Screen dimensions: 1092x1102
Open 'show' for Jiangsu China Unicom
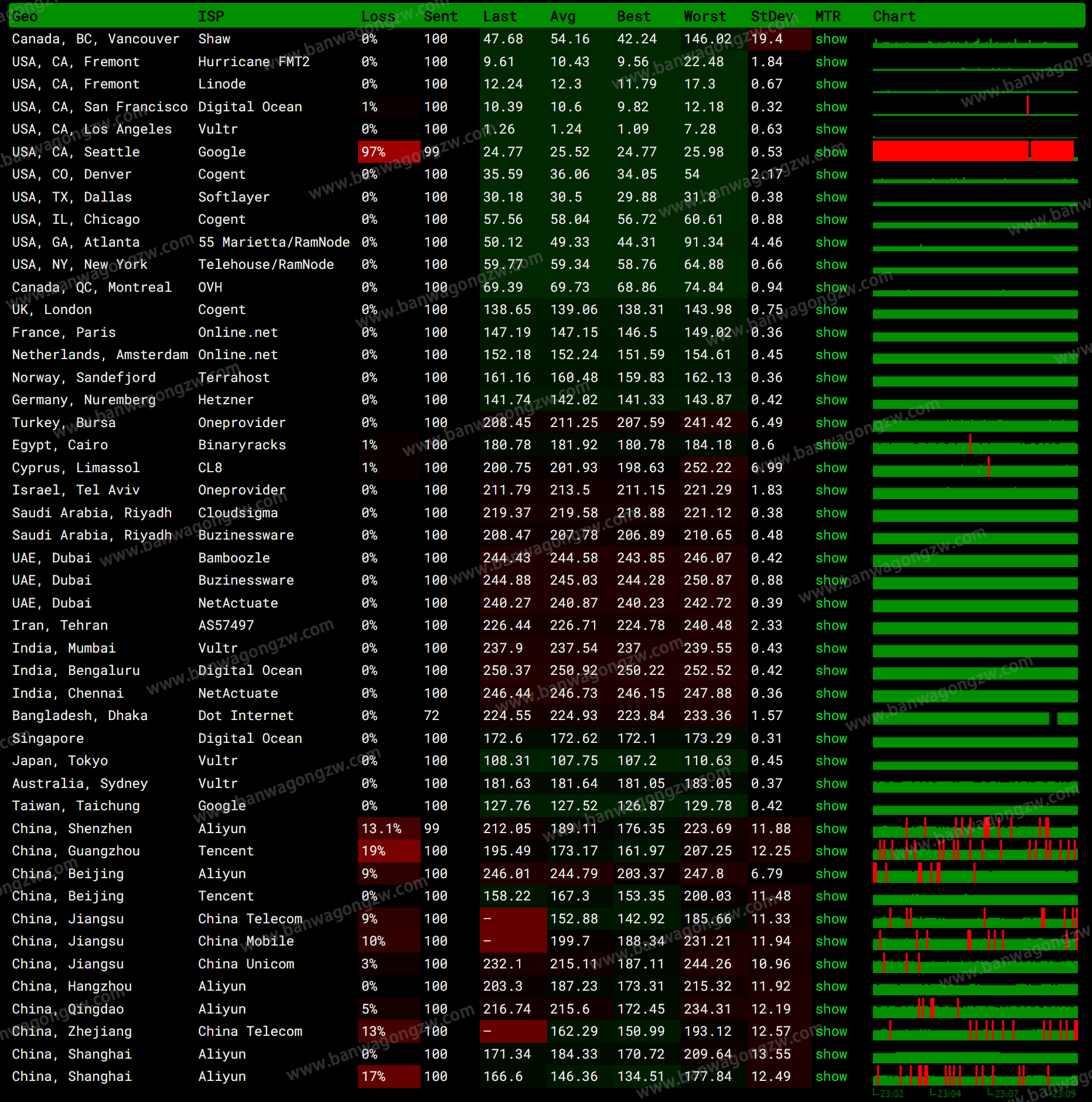pyautogui.click(x=831, y=964)
